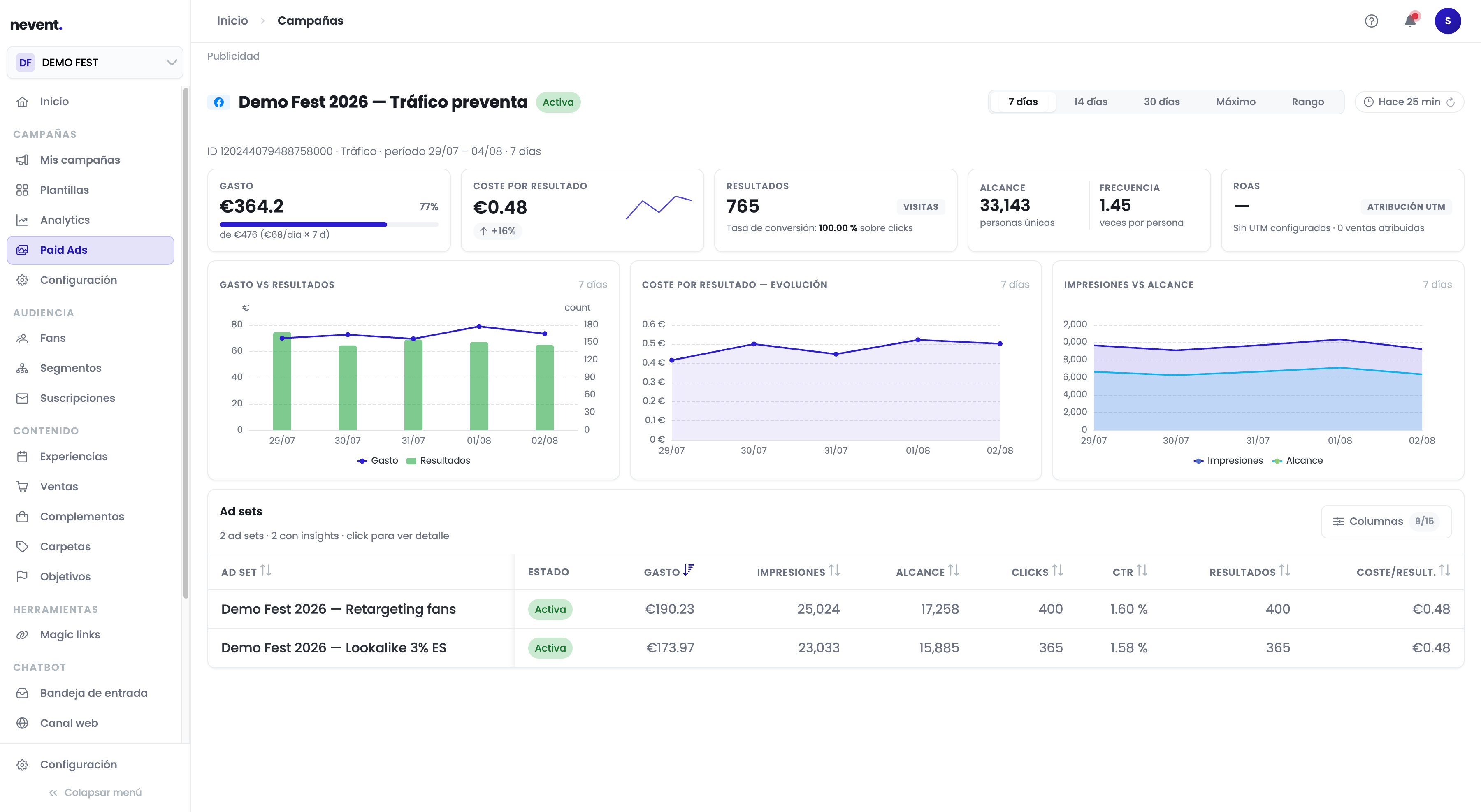Select the 7 días time range
The height and width of the screenshot is (812, 1481).
[1023, 102]
